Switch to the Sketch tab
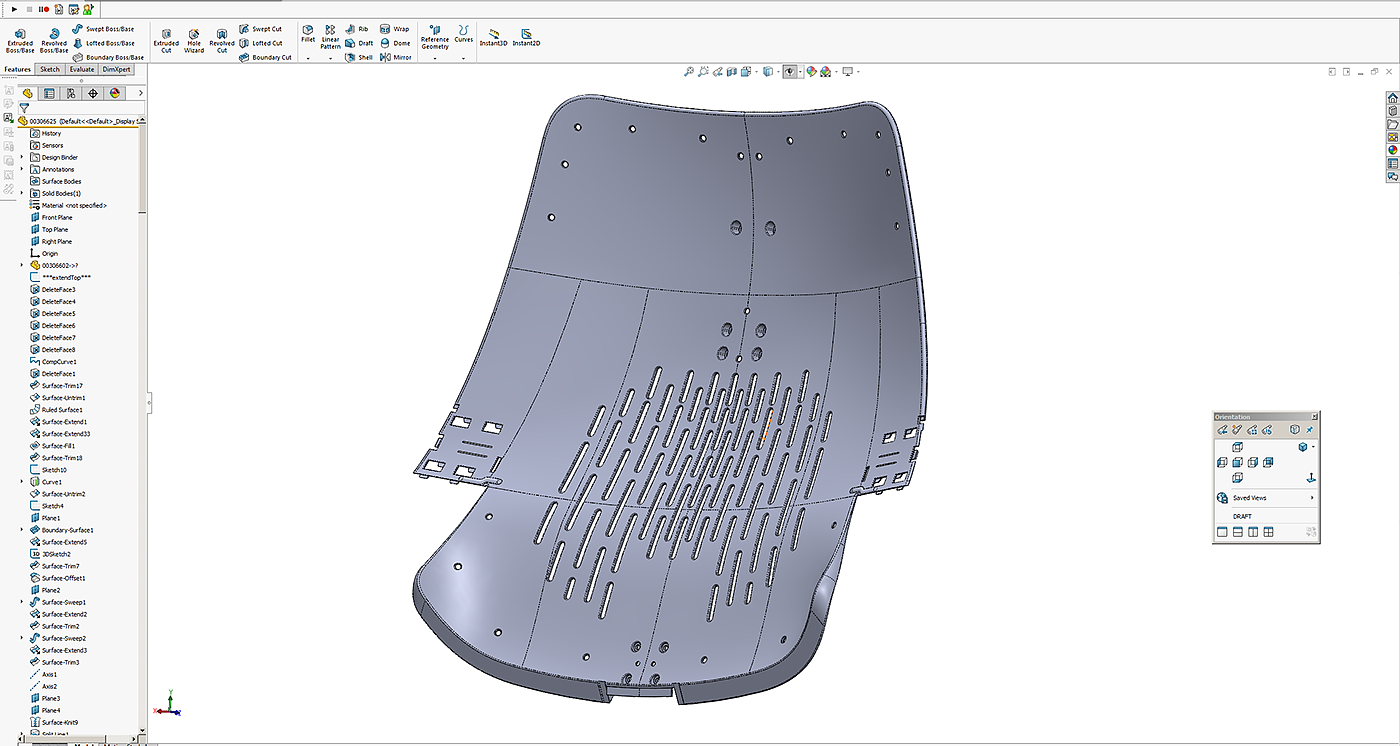1400x746 pixels. (50, 69)
